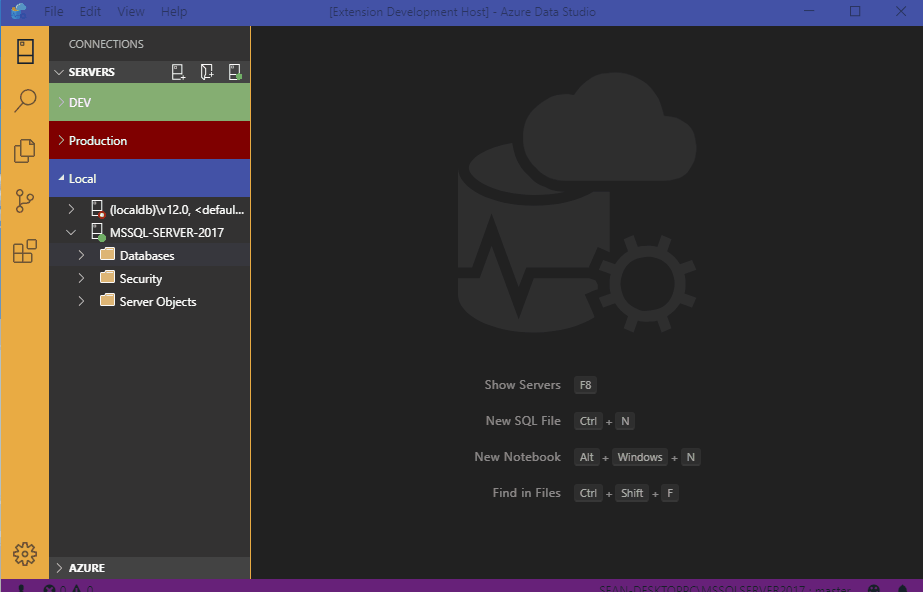
Task: Click the Production group label
Action: [98, 141]
